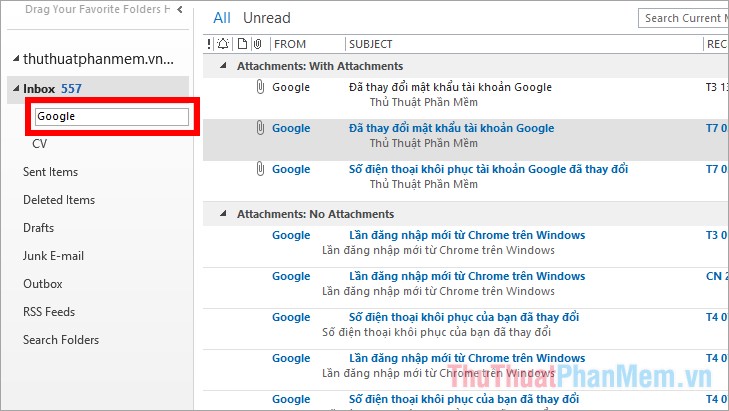Collapse the No Attachments group
The width and height of the screenshot is (729, 411).
tap(224, 213)
